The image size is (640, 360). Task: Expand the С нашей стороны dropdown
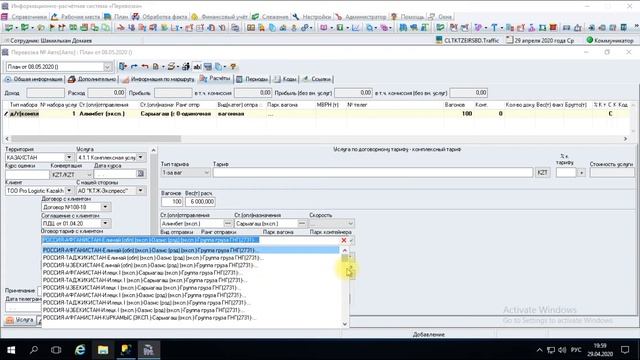pyautogui.click(x=141, y=191)
